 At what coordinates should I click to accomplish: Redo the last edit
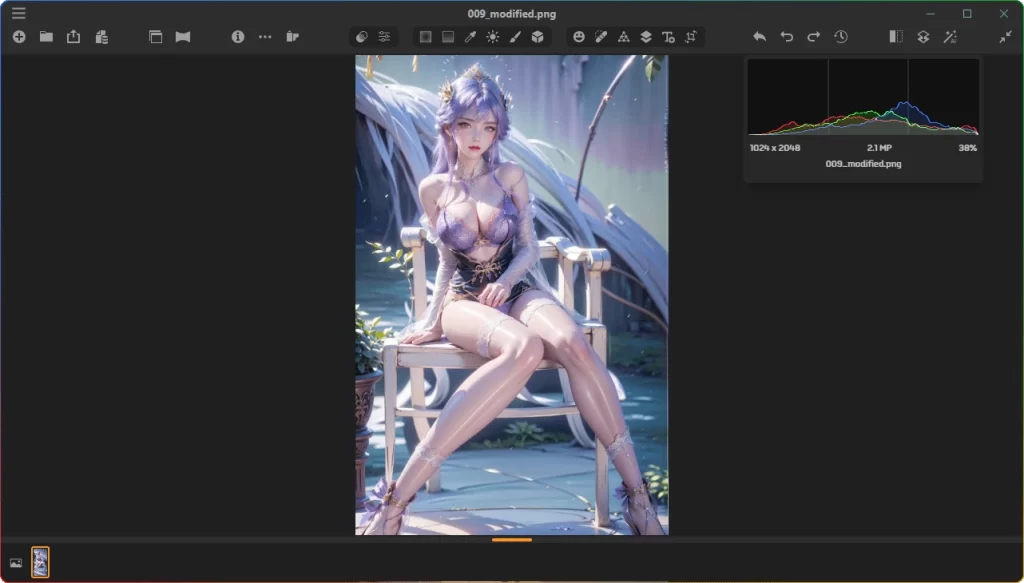(x=813, y=36)
